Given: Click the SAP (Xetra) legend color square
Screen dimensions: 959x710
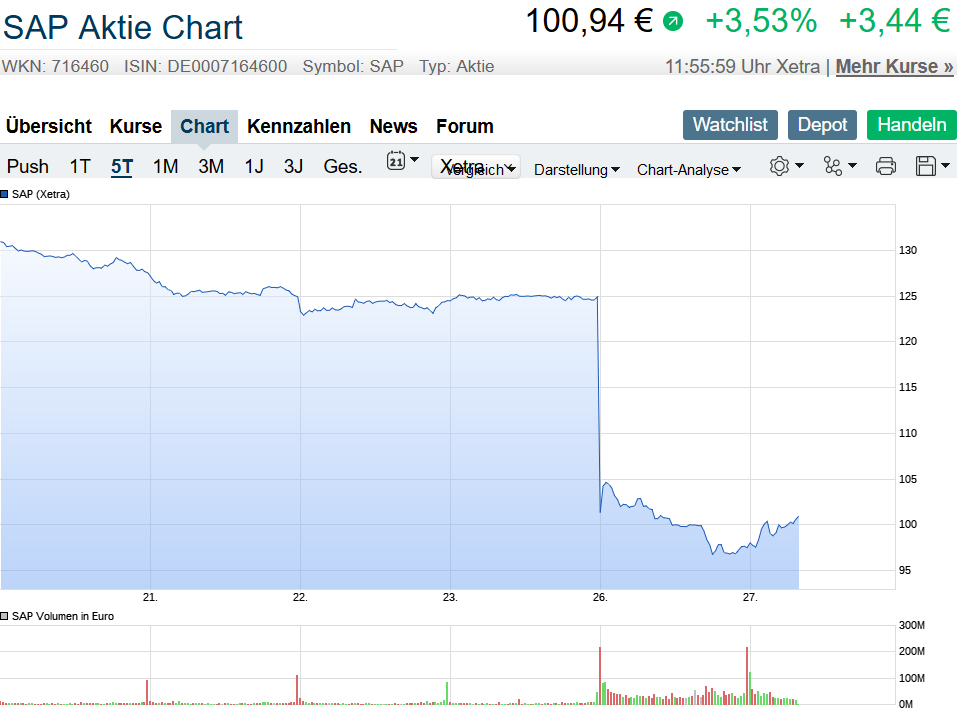Looking at the screenshot, I should (5, 194).
